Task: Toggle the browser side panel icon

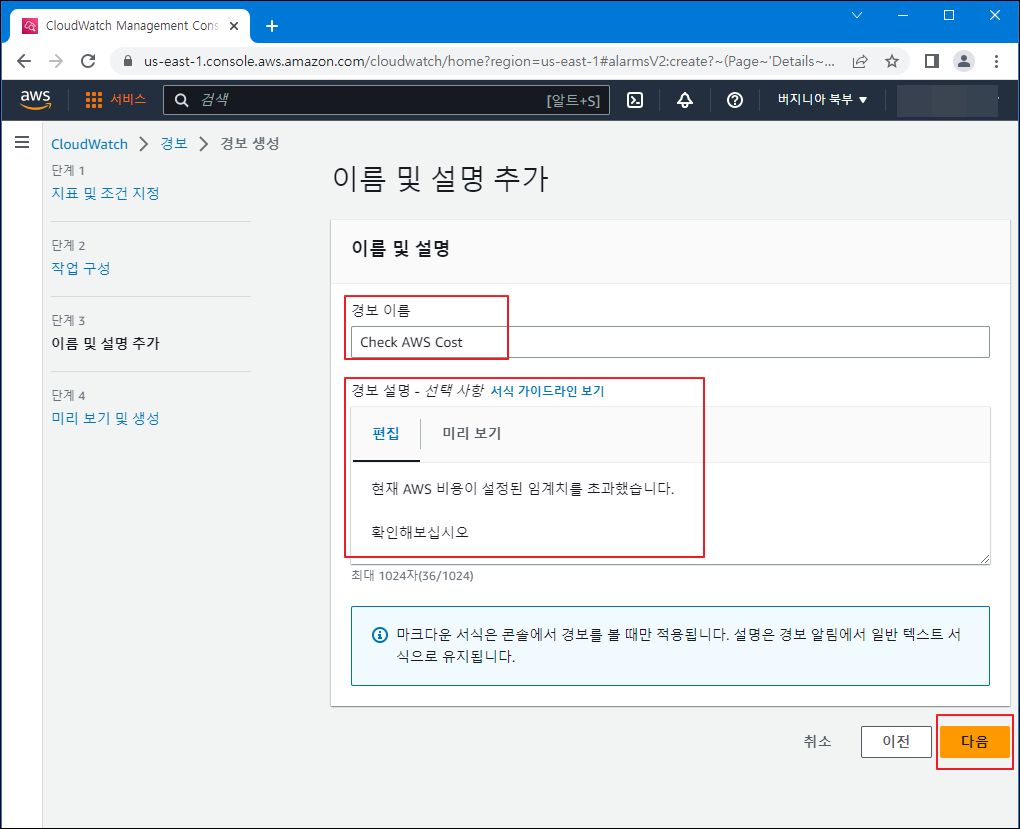Action: click(932, 61)
